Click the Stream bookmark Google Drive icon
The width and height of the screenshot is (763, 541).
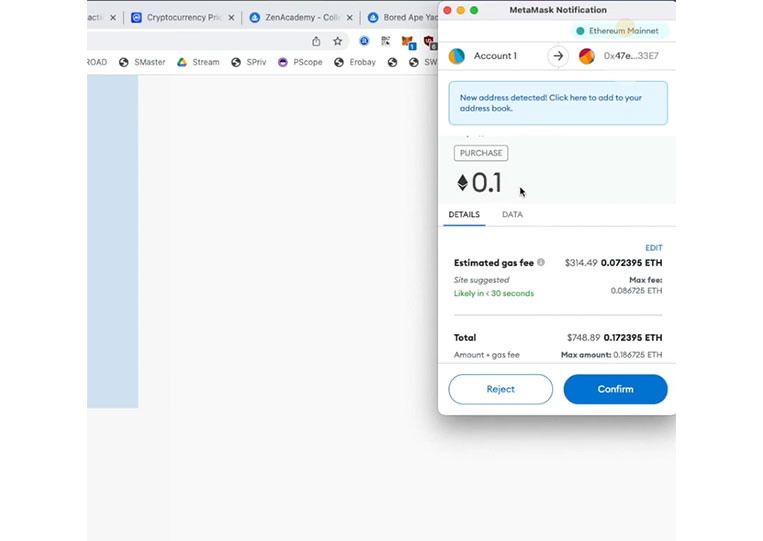click(182, 62)
